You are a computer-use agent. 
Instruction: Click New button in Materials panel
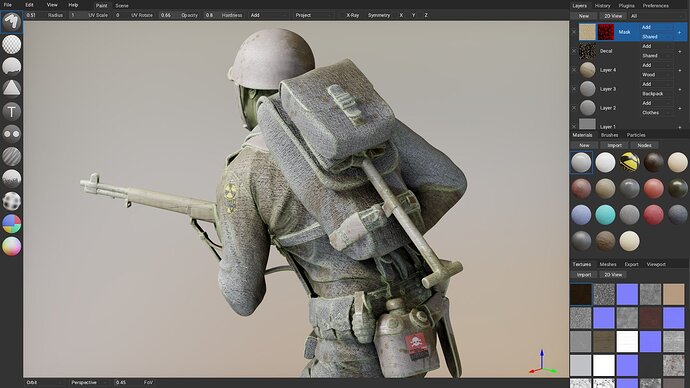(x=584, y=145)
